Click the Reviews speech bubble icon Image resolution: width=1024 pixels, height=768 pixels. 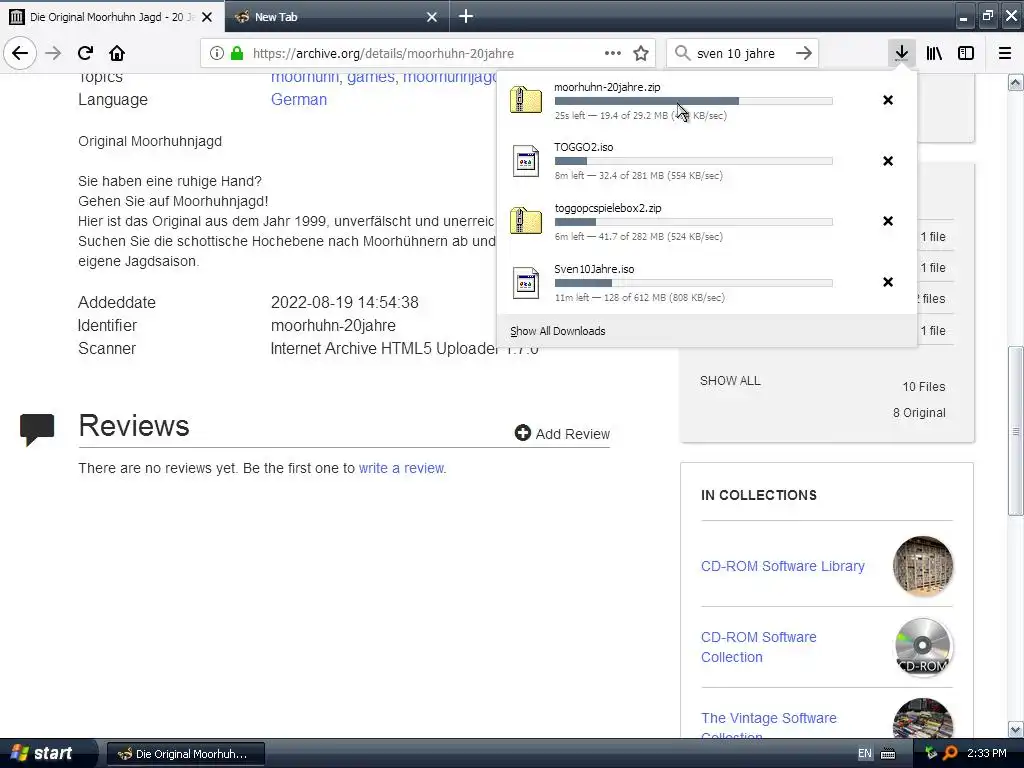[37, 430]
